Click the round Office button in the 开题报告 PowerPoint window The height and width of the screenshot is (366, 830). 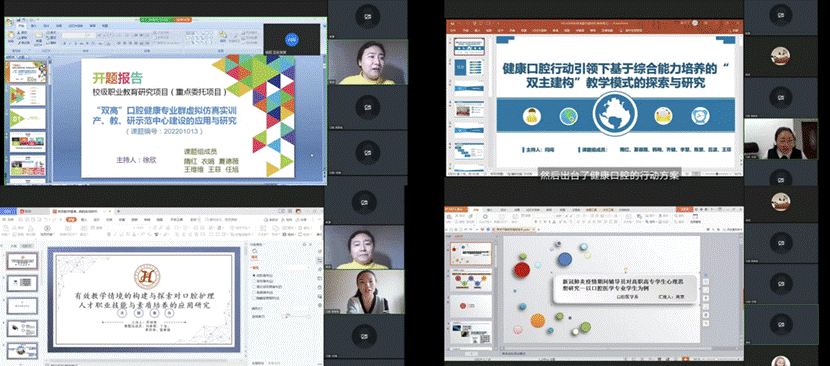tap(9, 22)
